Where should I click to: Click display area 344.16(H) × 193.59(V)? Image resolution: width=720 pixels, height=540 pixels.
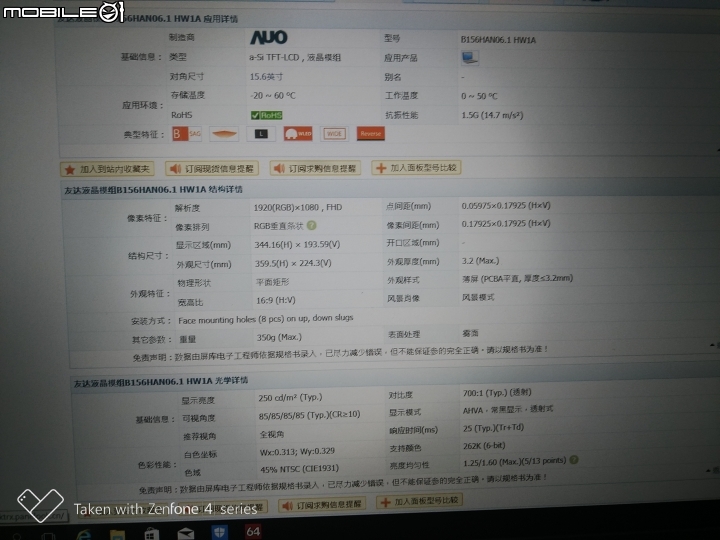click(x=297, y=245)
